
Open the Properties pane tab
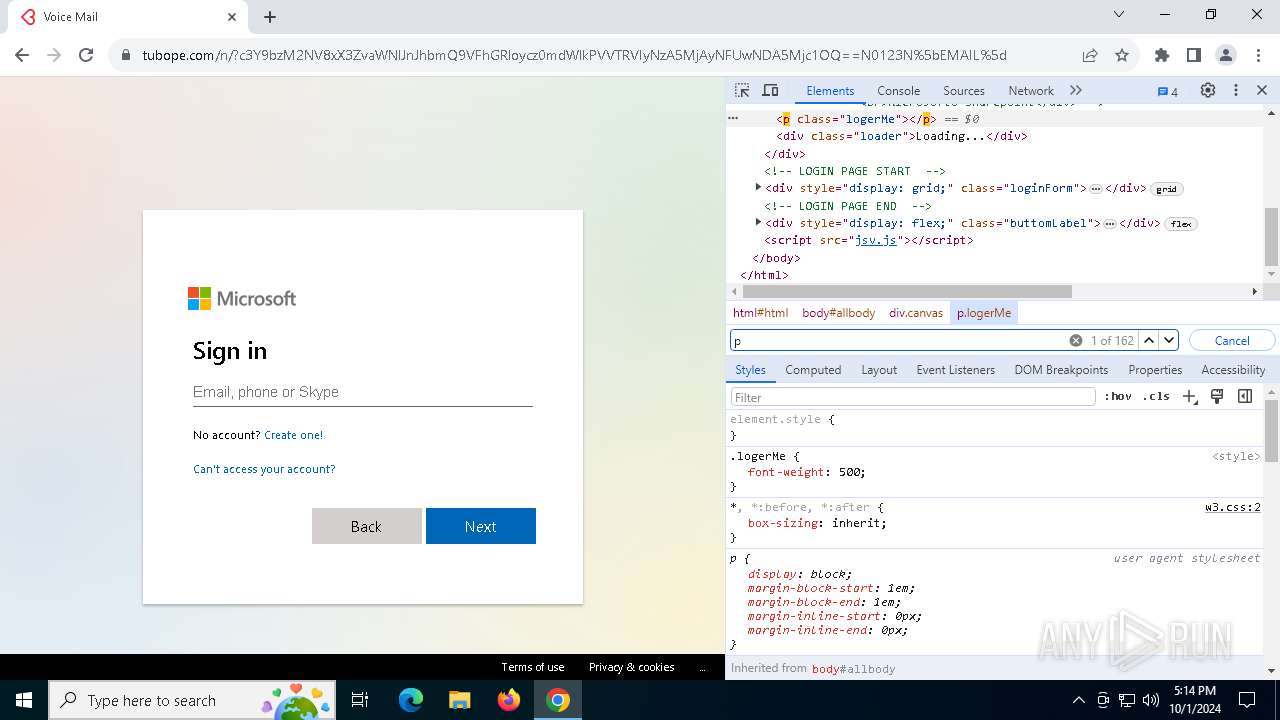click(x=1155, y=370)
